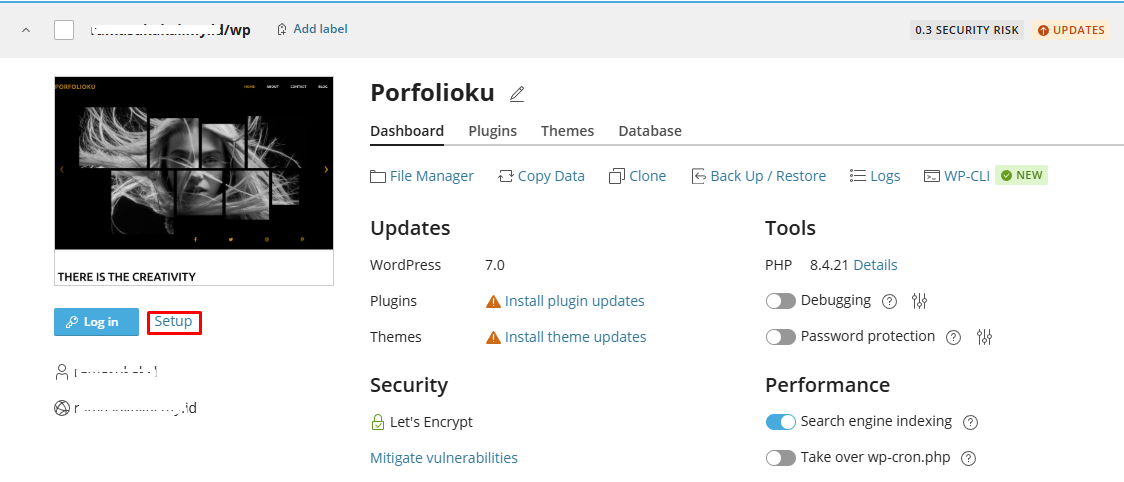Open the PHP Details link
The width and height of the screenshot is (1124, 482).
(875, 265)
